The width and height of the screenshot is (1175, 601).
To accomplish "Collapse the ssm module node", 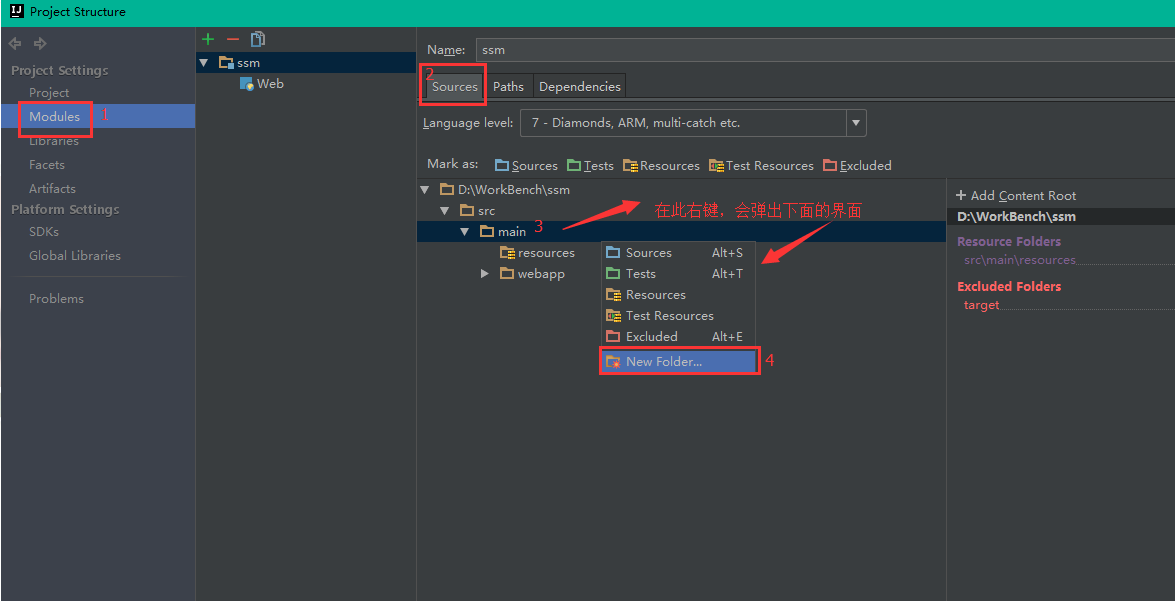I will 204,62.
